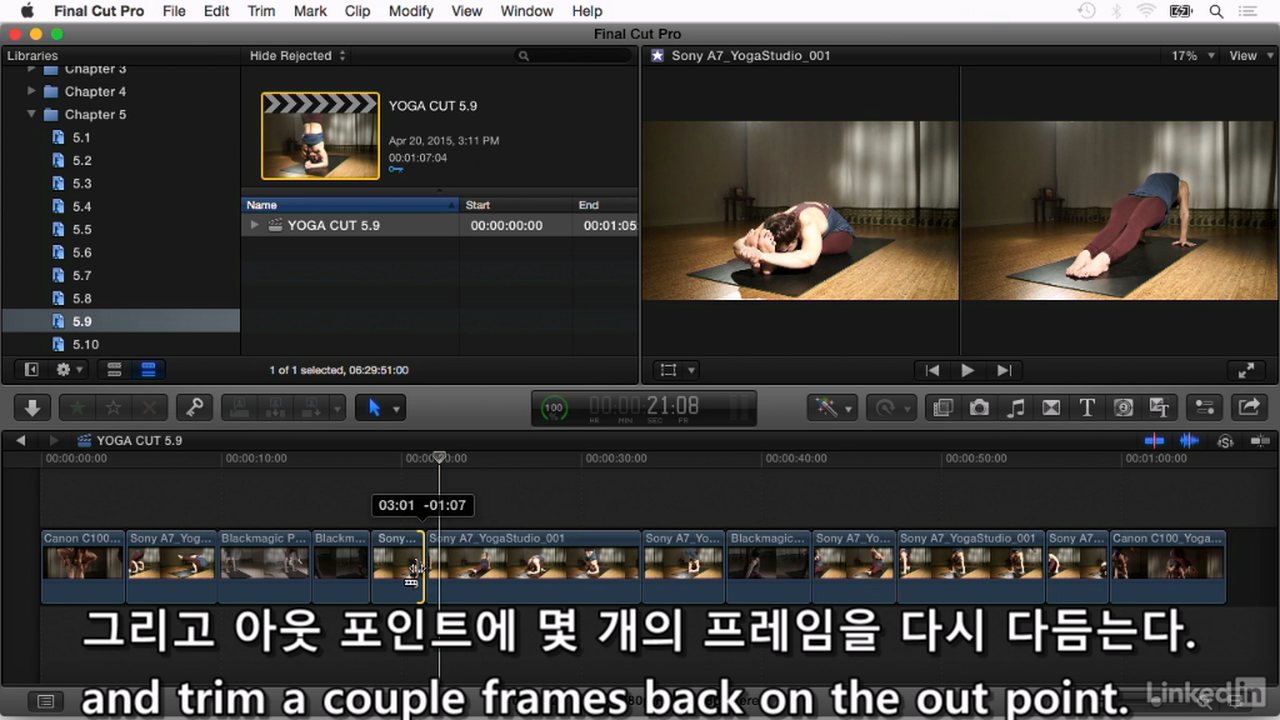This screenshot has height=720, width=1280.
Task: Sort browser by Name column
Action: (x=351, y=204)
